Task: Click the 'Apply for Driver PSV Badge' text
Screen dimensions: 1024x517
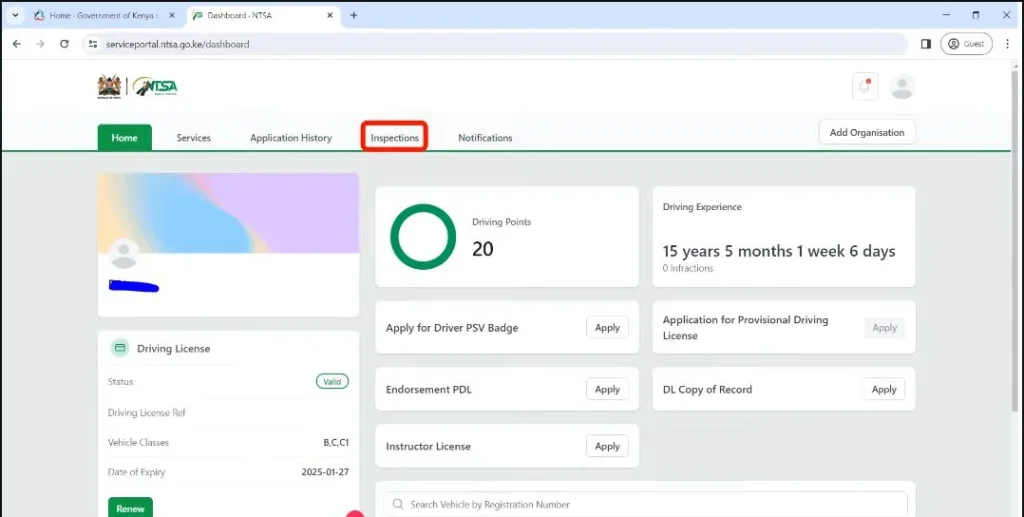Action: coord(452,328)
